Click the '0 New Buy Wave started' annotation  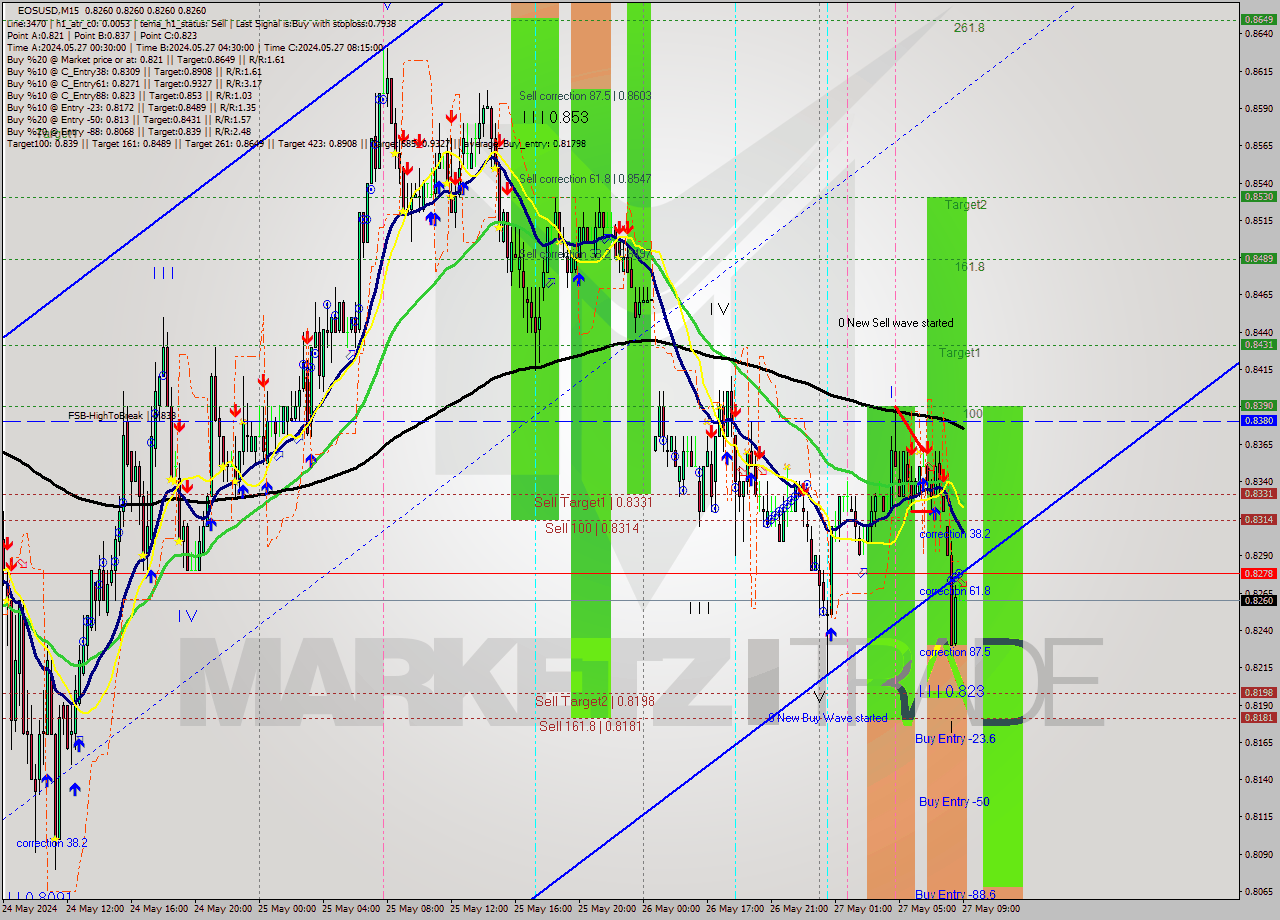(827, 718)
